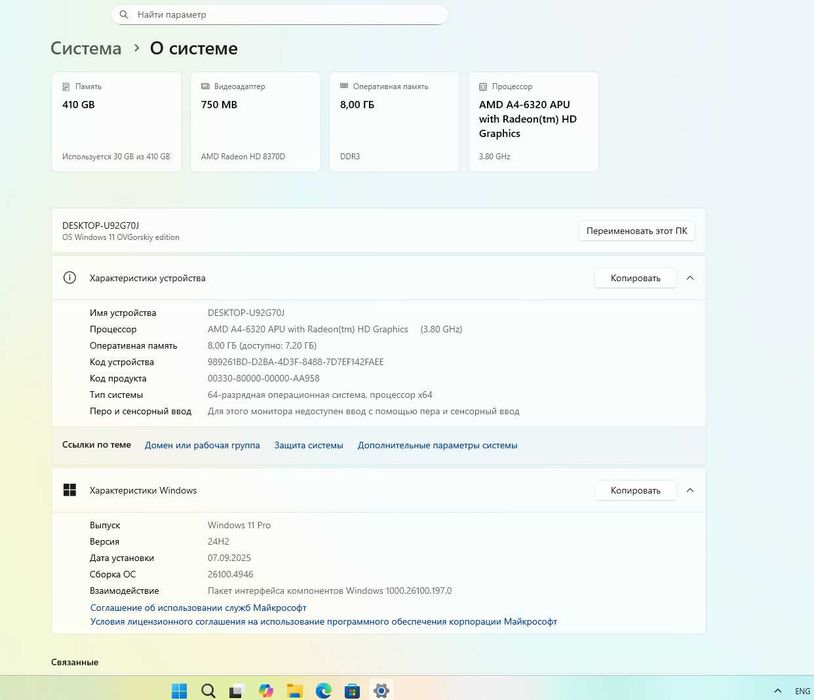
Task: Open Task View icon in taskbar
Action: click(236, 691)
